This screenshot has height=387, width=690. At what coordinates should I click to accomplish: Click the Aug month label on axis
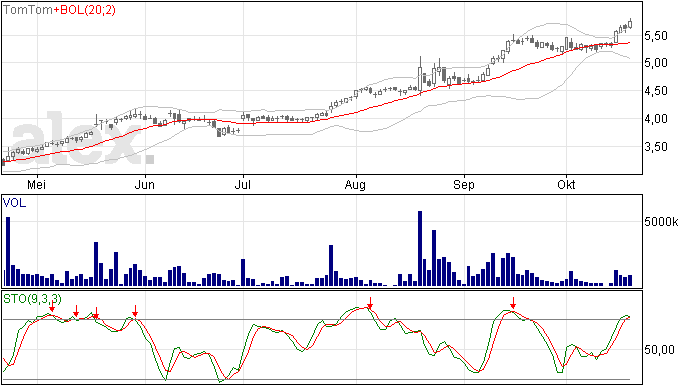click(x=355, y=185)
